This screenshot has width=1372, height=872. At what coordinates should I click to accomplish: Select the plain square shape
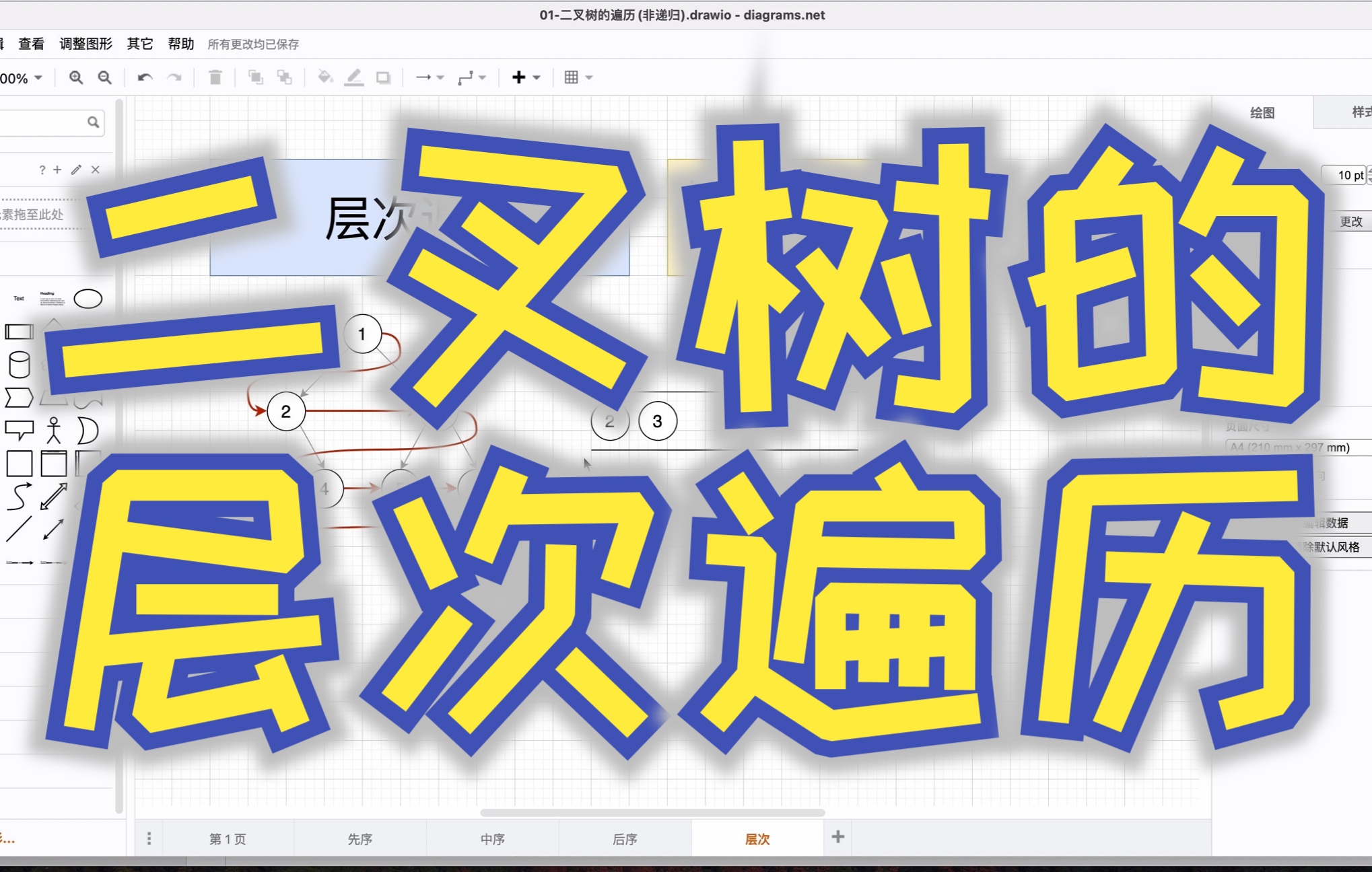[19, 464]
